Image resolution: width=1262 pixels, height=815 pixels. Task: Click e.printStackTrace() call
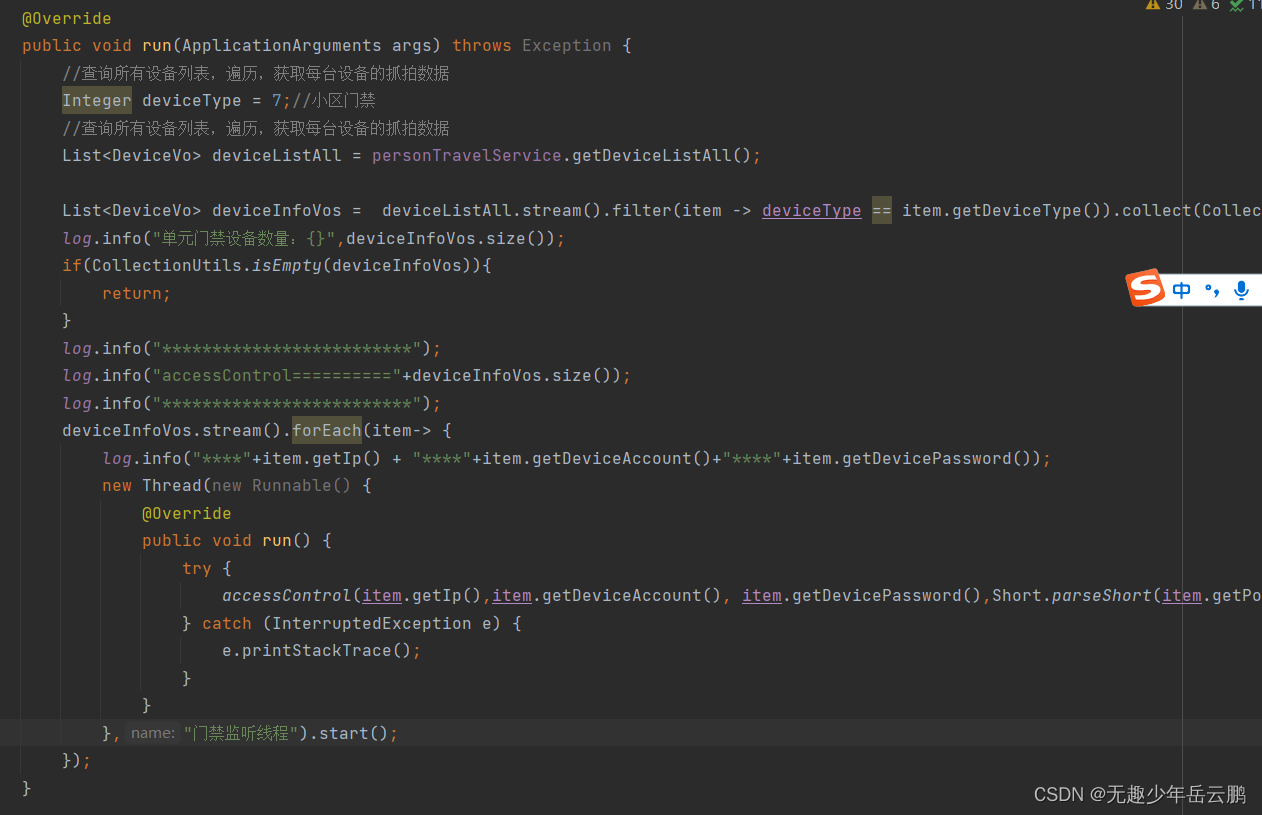tap(317, 650)
